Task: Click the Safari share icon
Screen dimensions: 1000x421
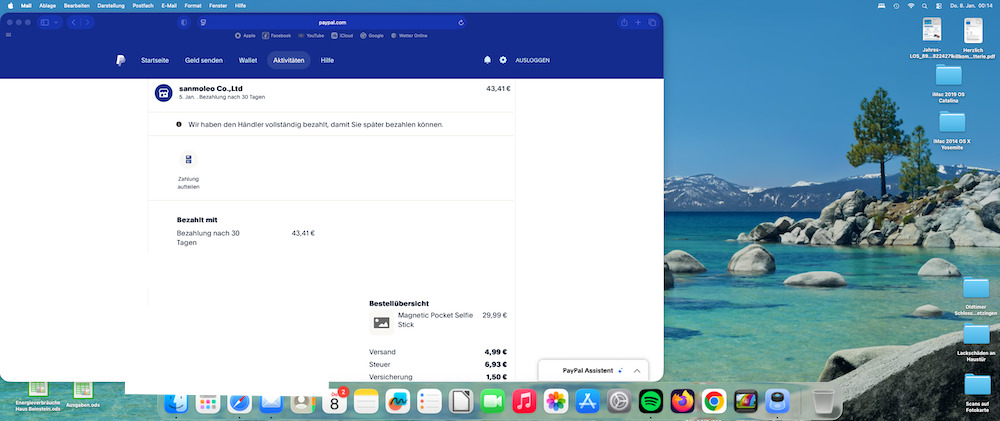Action: 624,22
